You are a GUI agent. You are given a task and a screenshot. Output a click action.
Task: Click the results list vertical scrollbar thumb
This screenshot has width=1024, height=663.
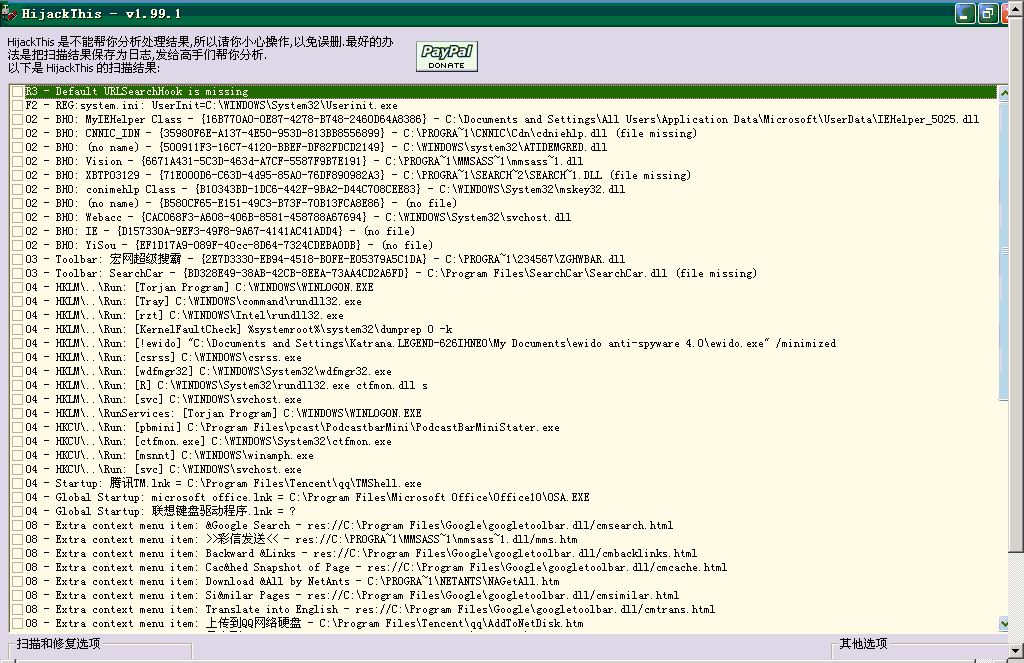pos(1004,251)
